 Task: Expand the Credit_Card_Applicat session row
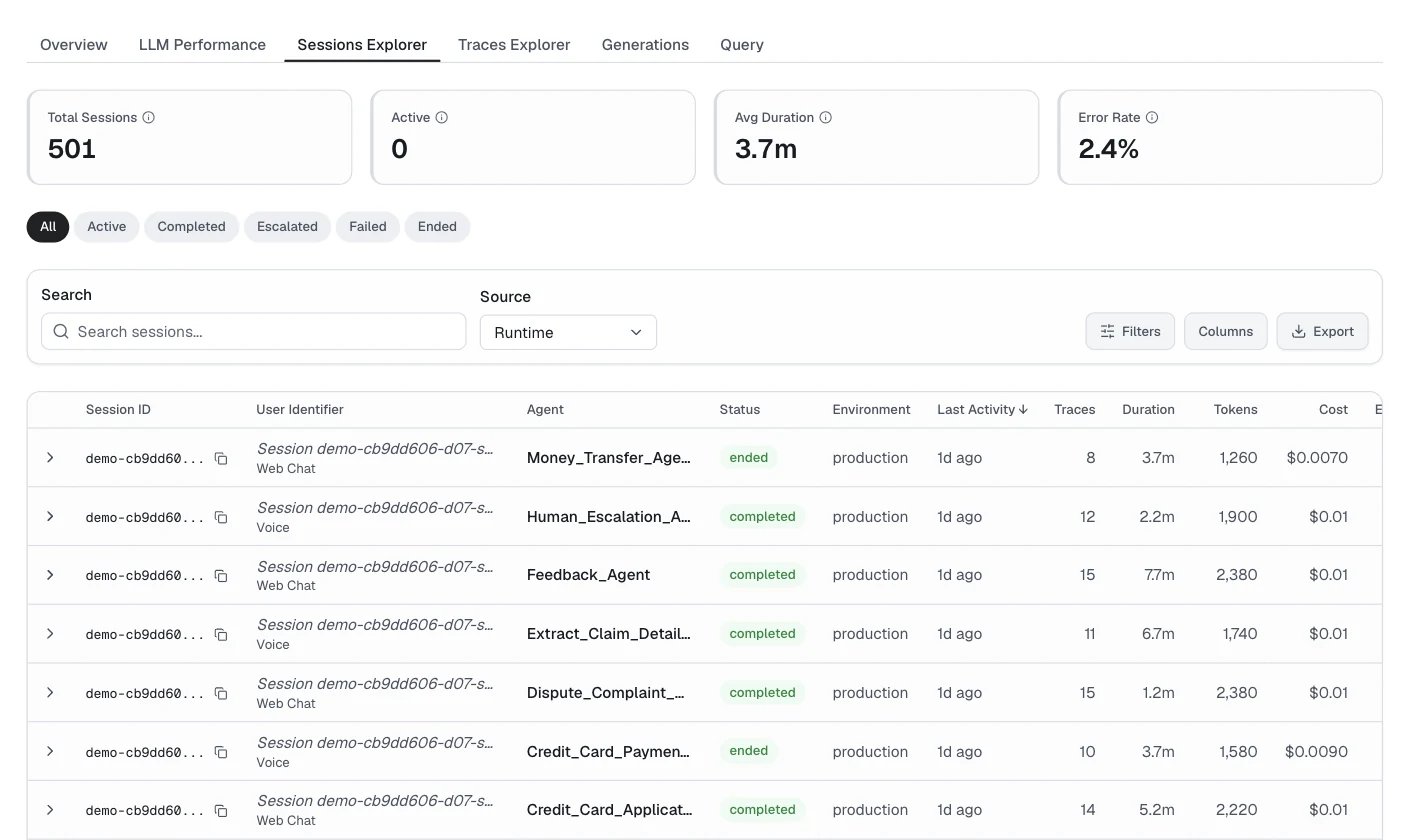coord(50,810)
